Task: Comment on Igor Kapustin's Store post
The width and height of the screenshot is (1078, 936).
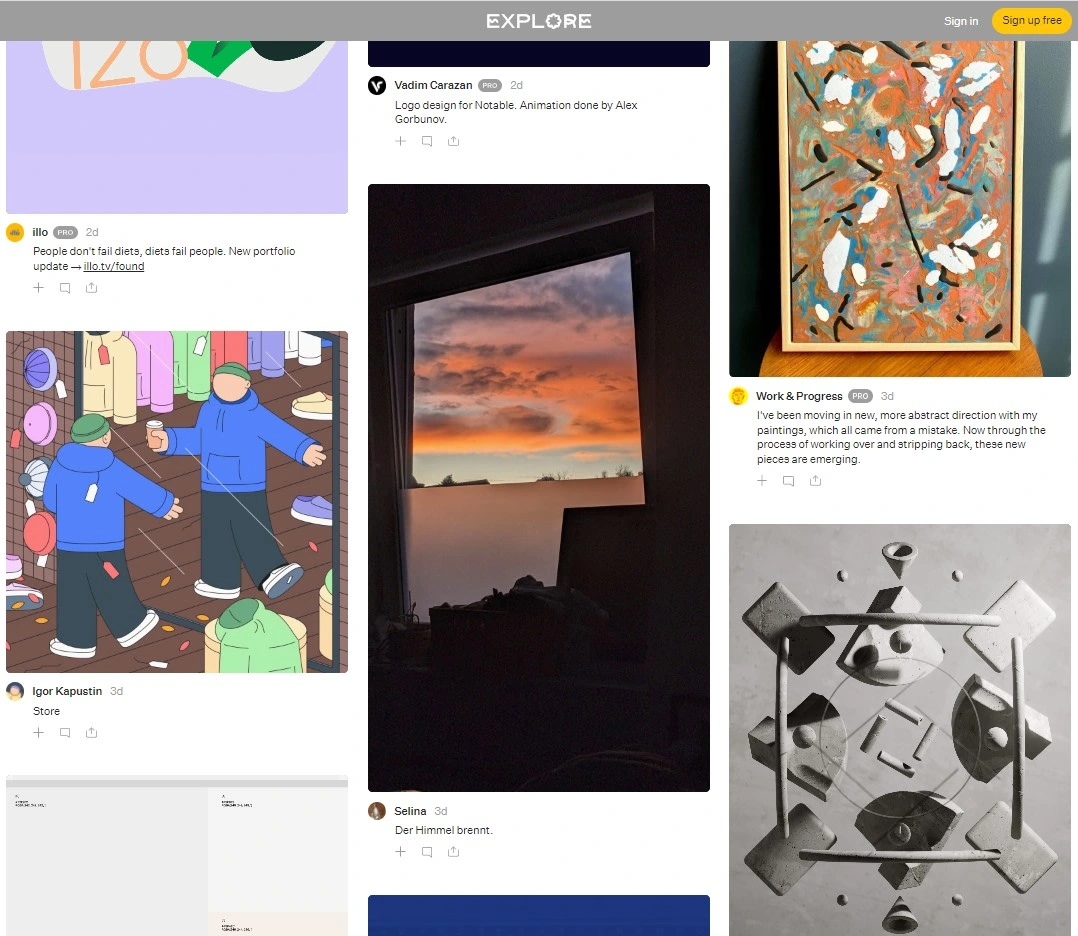Action: point(65,732)
